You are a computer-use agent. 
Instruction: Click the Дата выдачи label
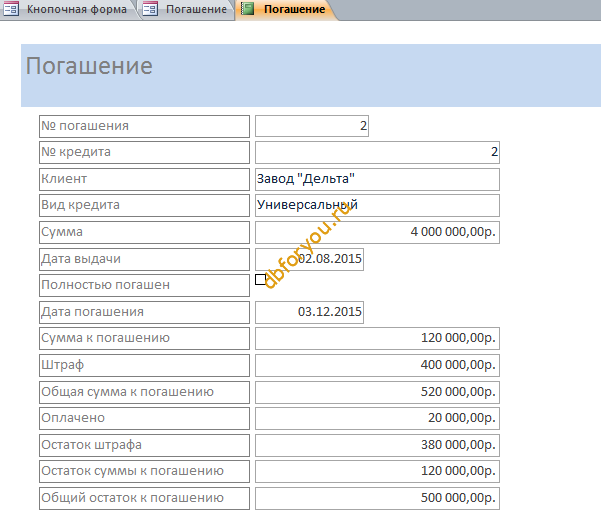(144, 259)
